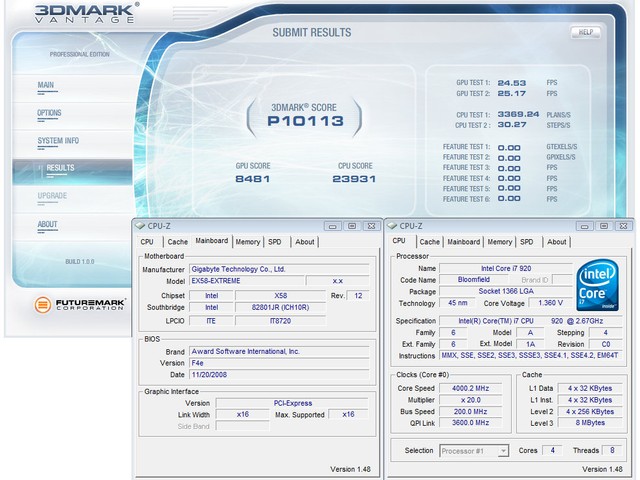Open About tab in left CPU-Z window
This screenshot has width=640, height=480.
305,242
